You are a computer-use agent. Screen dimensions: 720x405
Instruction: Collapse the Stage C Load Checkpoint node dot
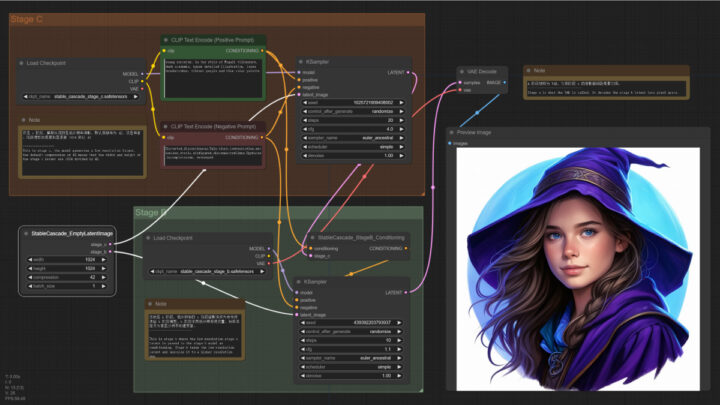pos(21,62)
